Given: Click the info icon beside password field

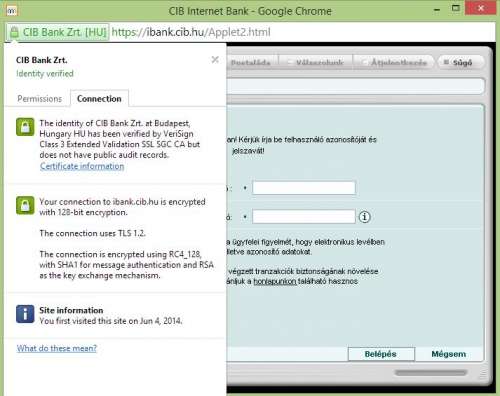Looking at the screenshot, I should pos(364,217).
